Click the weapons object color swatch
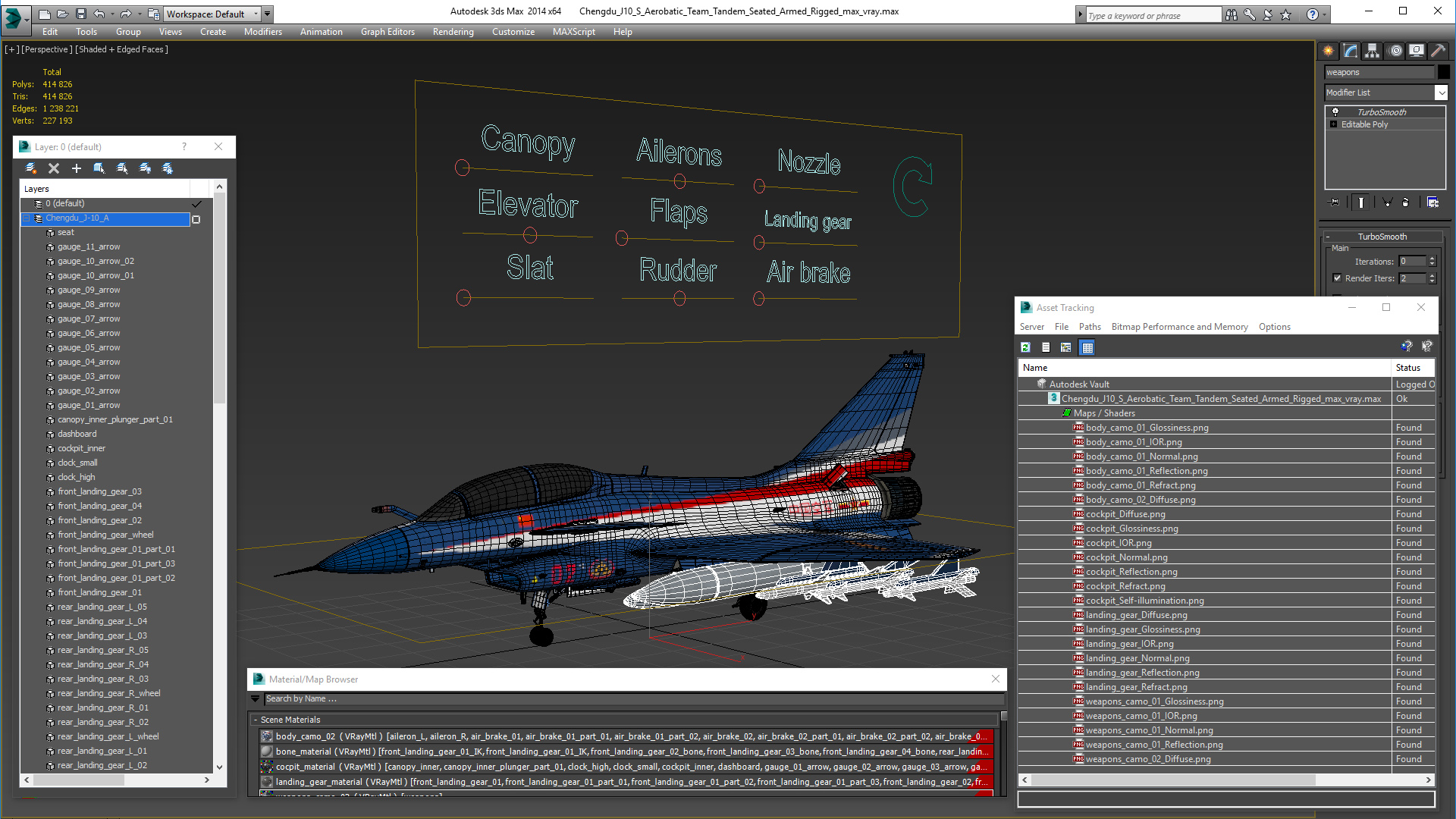Image resolution: width=1456 pixels, height=819 pixels. pos(1444,72)
